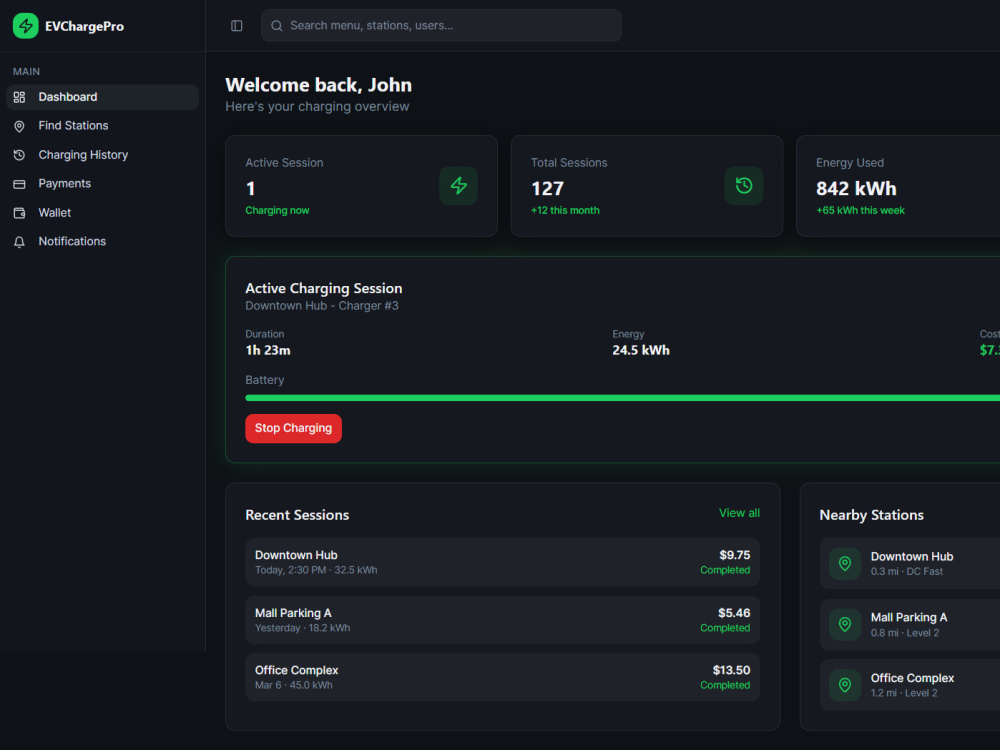Click the Mall Parking A nearby station pin icon
Image resolution: width=1000 pixels, height=750 pixels.
(845, 624)
